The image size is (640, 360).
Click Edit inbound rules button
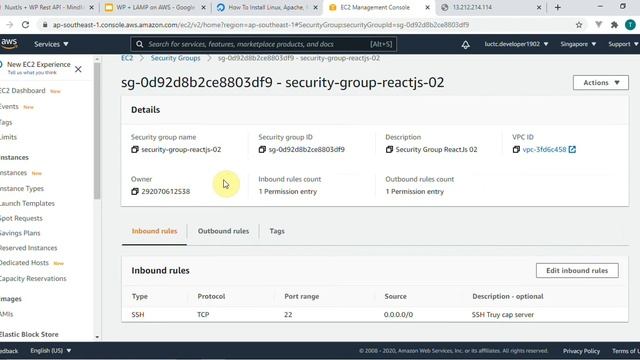[x=577, y=271]
